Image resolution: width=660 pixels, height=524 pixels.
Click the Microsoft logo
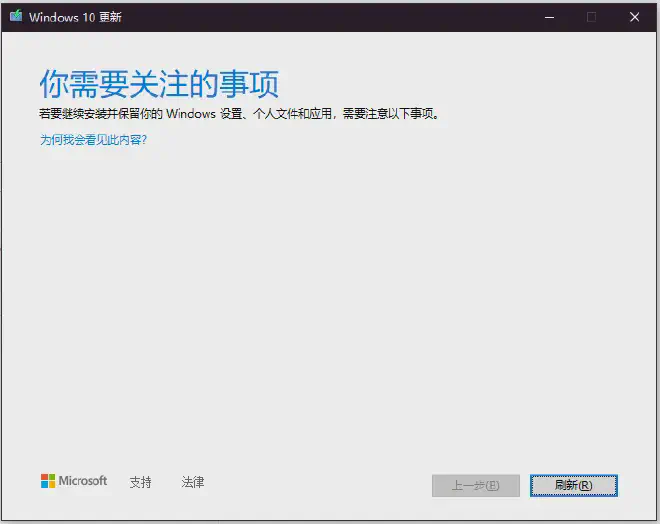[74, 481]
